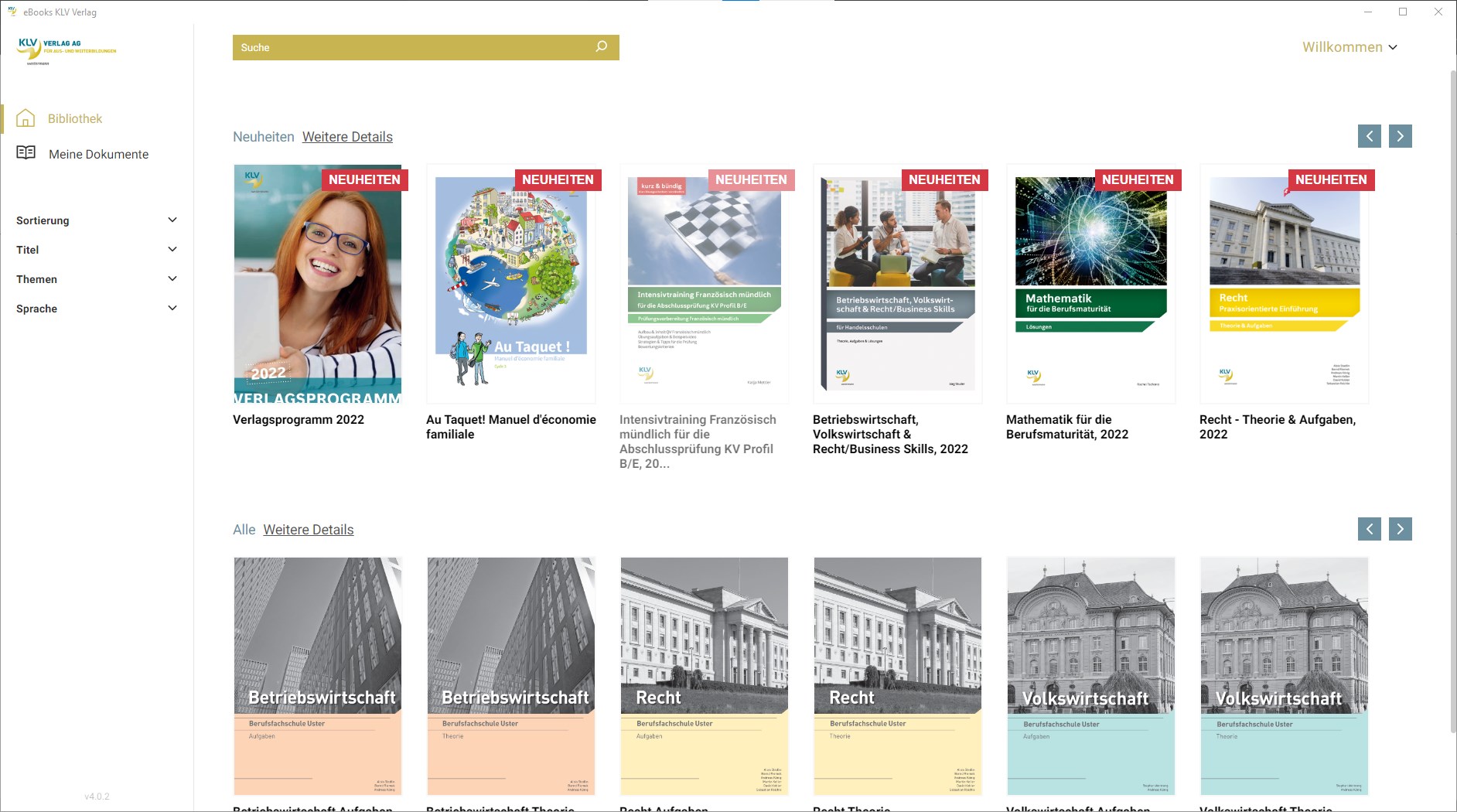Minimize the eBooks KLV Verlag window
Screen dimensions: 1457x812
(1367, 12)
